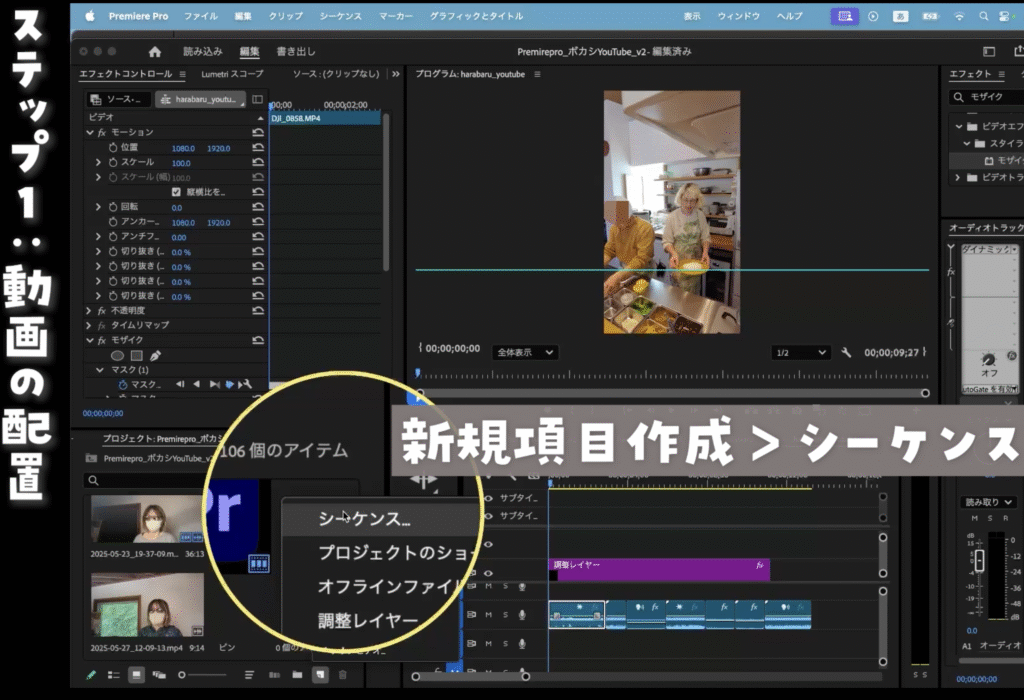This screenshot has width=1024, height=700.
Task: Select the purple 調整レイヤー clip in timeline
Action: [x=659, y=569]
